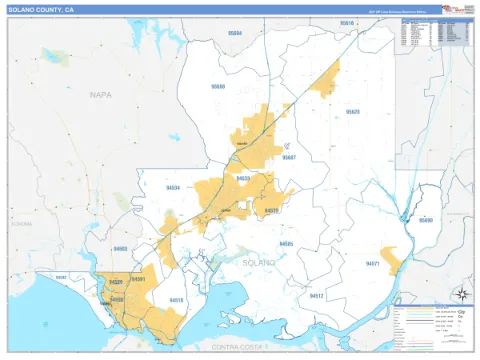Click the compass rose icon
The width and height of the screenshot is (480, 360).
pyautogui.click(x=462, y=294)
